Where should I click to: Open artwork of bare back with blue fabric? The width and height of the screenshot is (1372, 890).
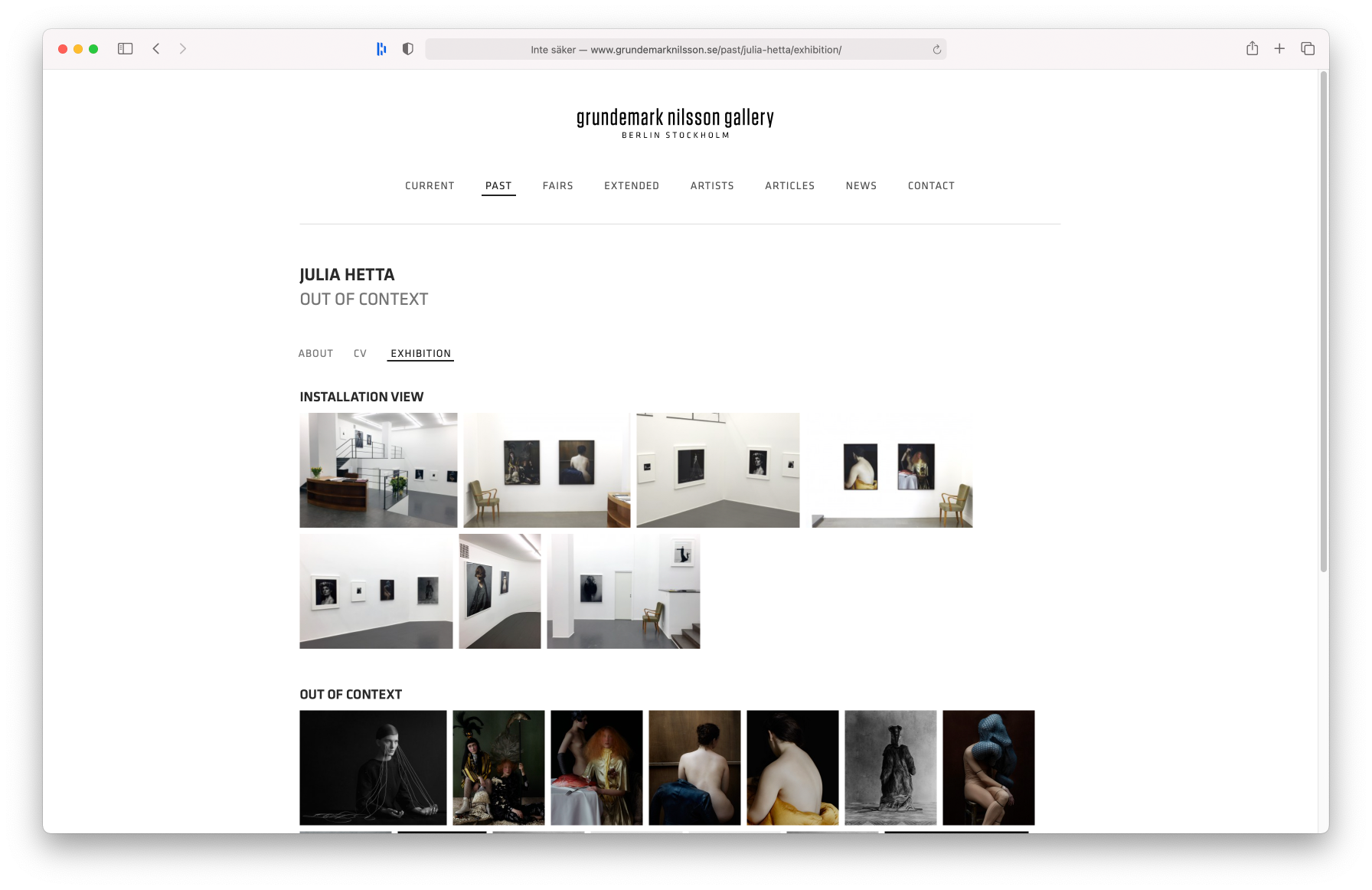pyautogui.click(x=694, y=767)
